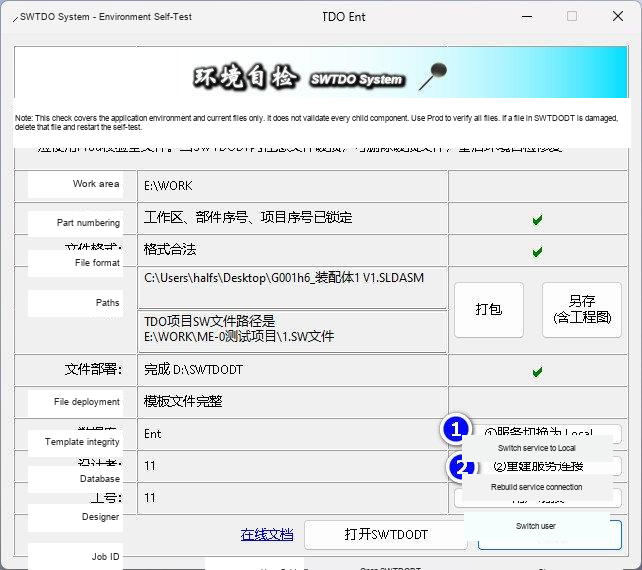Click the Ent database value

pos(152,434)
